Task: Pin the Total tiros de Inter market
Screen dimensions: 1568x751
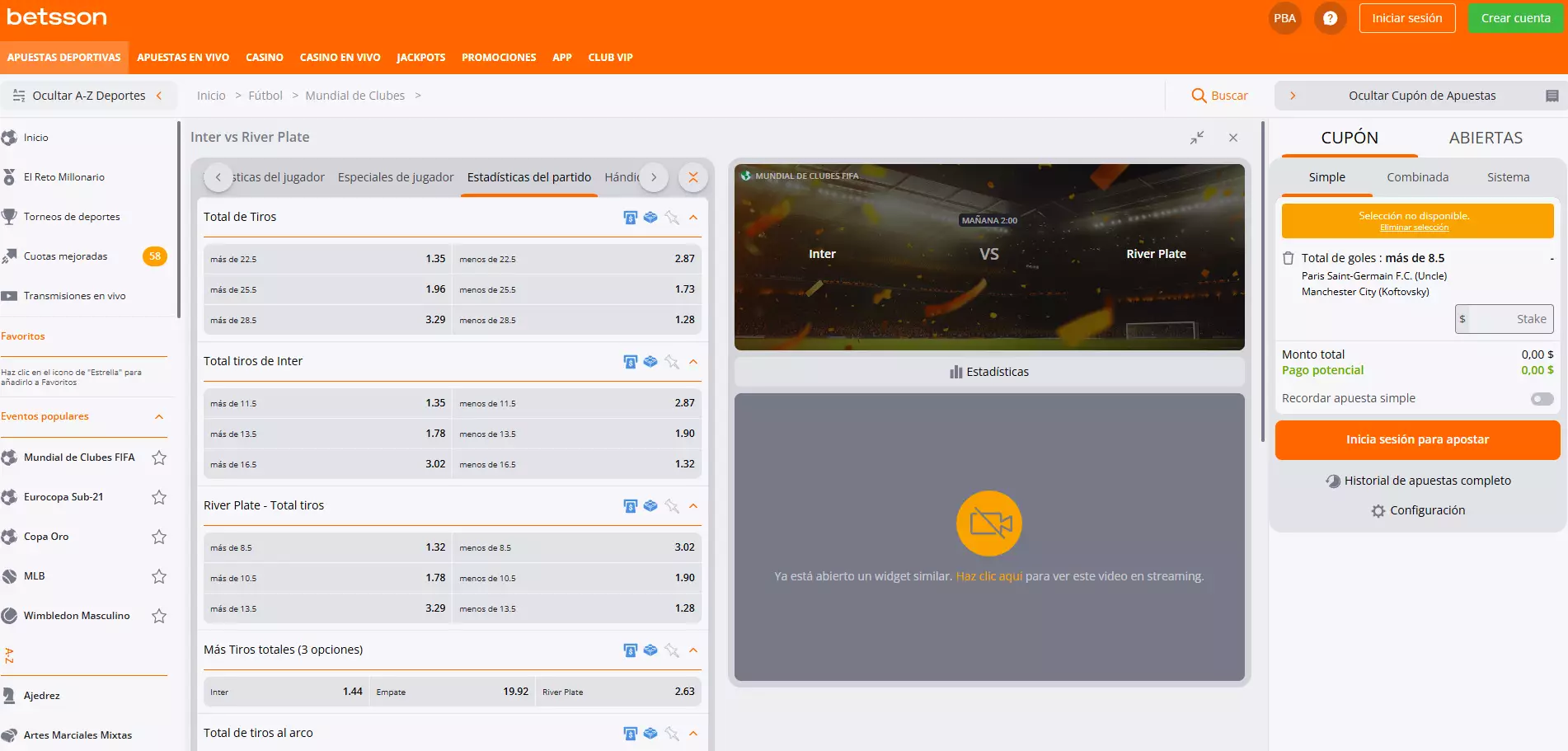Action: [x=672, y=362]
